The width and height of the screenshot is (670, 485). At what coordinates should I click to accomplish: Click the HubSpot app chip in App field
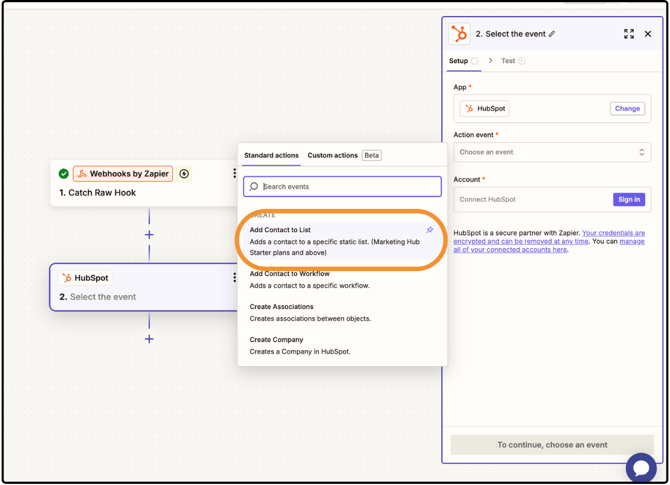point(485,109)
